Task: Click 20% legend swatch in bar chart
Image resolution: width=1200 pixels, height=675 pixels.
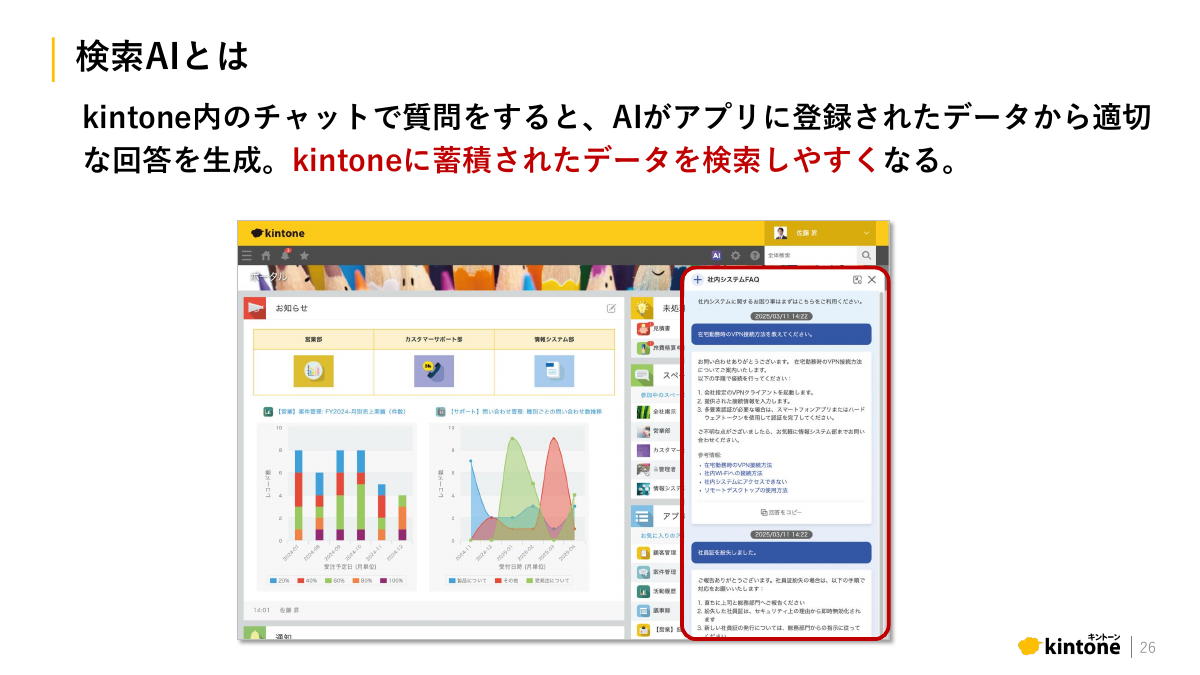Action: [273, 580]
